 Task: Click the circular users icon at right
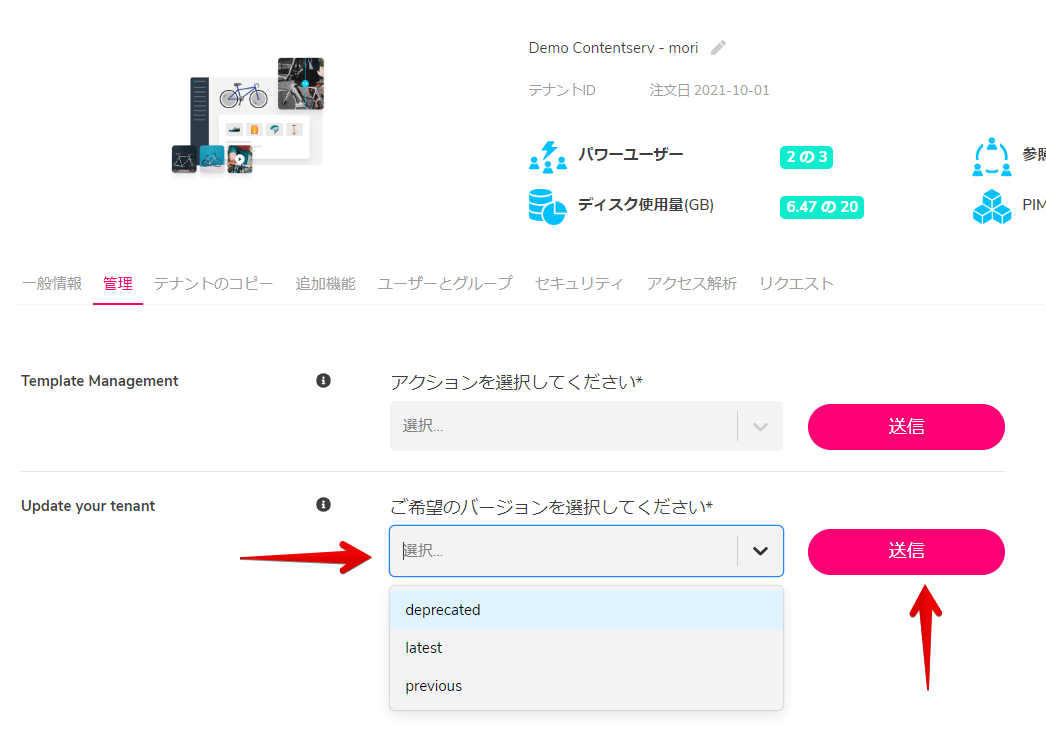(x=991, y=156)
